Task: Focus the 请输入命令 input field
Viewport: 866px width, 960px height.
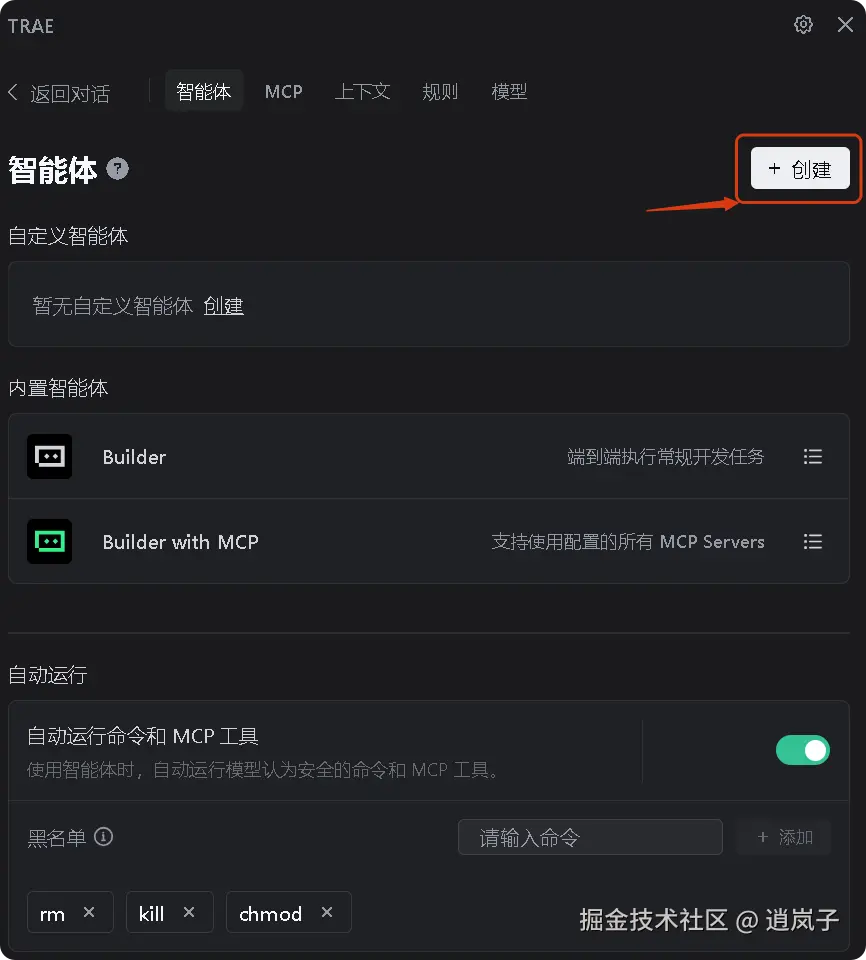Action: coord(590,837)
